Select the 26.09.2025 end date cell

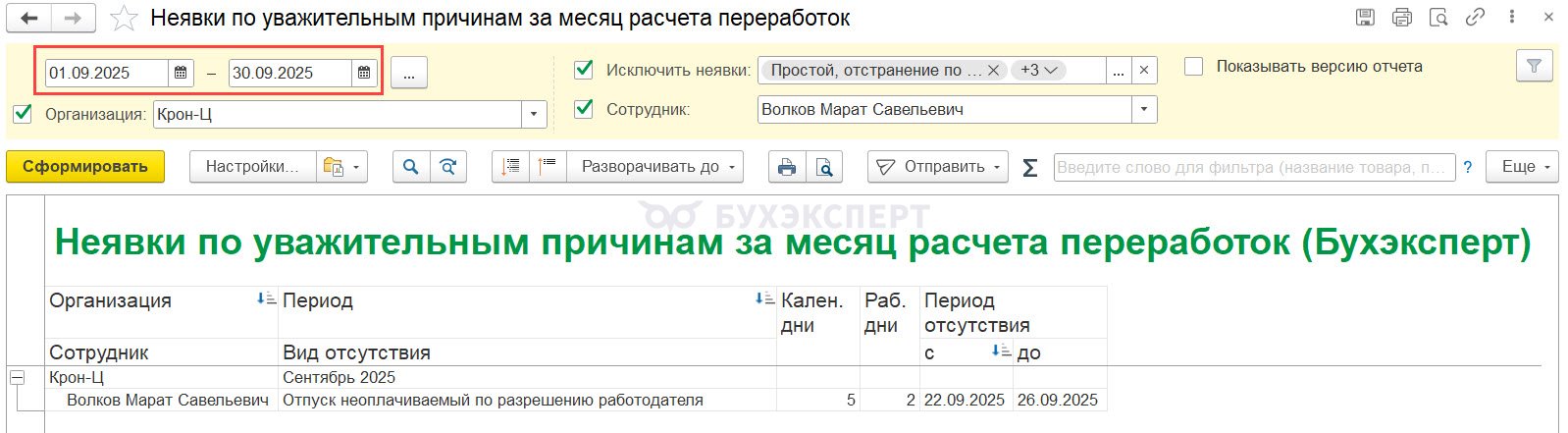click(1060, 400)
